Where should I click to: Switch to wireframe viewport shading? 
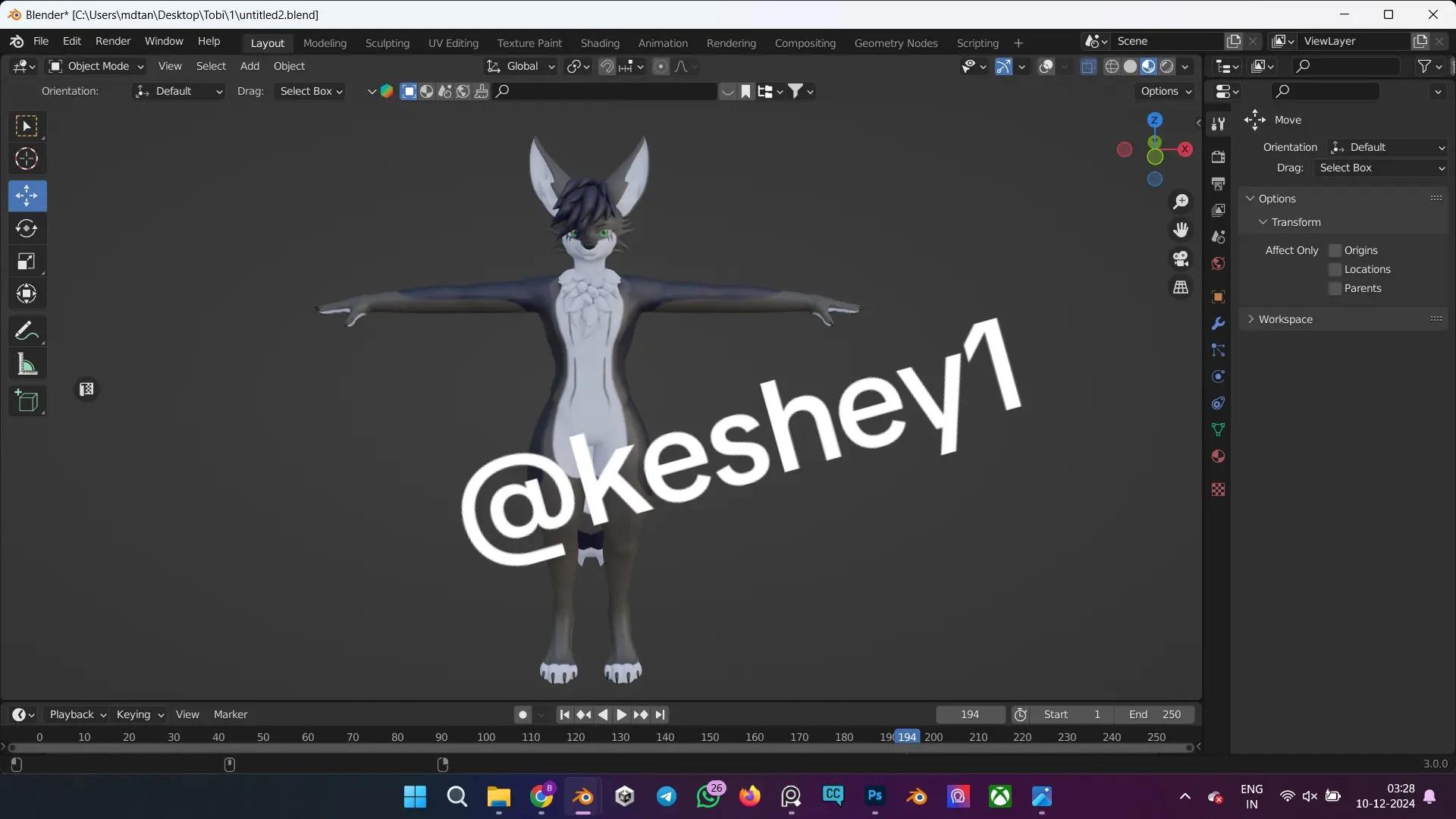tap(1112, 67)
